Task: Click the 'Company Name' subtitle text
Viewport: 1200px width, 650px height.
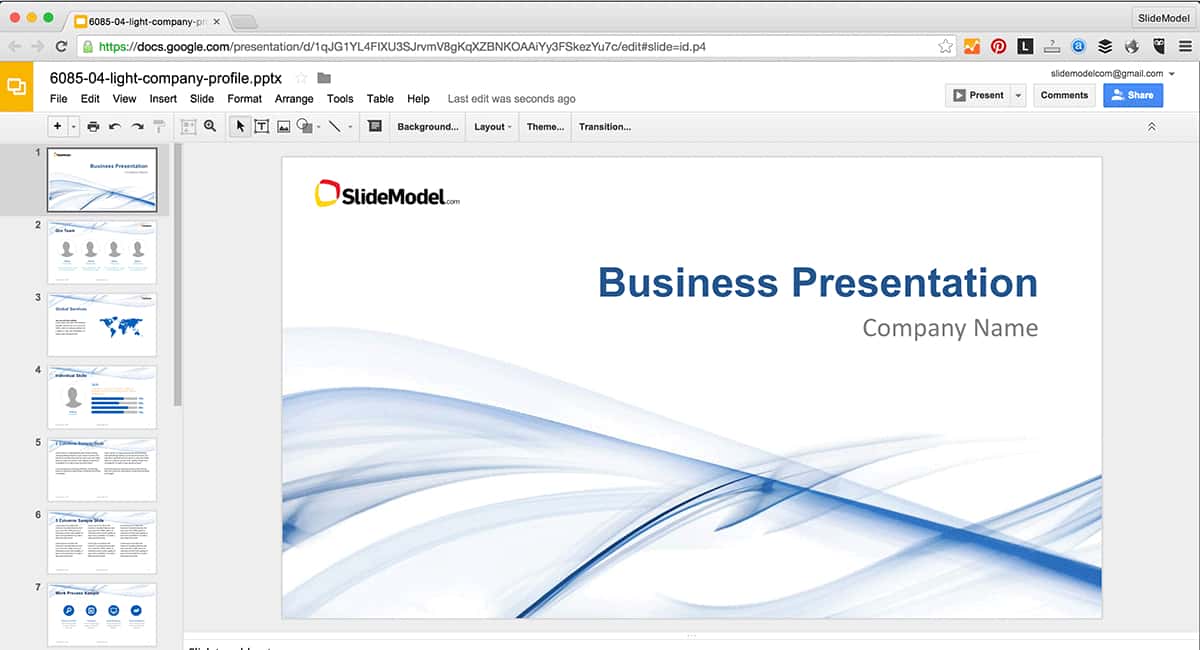Action: click(x=950, y=328)
